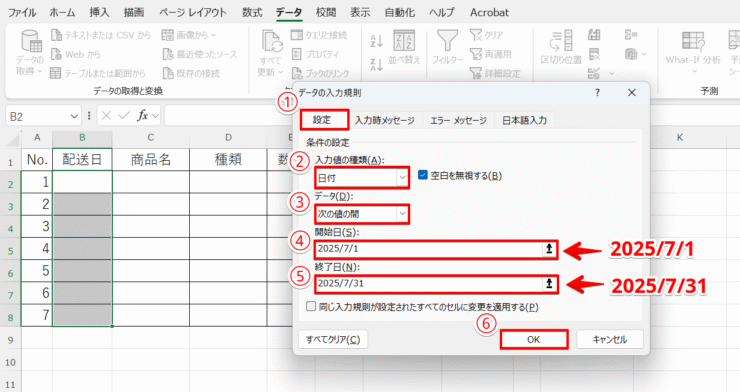This screenshot has width=740, height=392.
Task: Toggle Filter (フィルター) funnel icon
Action: coord(447,41)
